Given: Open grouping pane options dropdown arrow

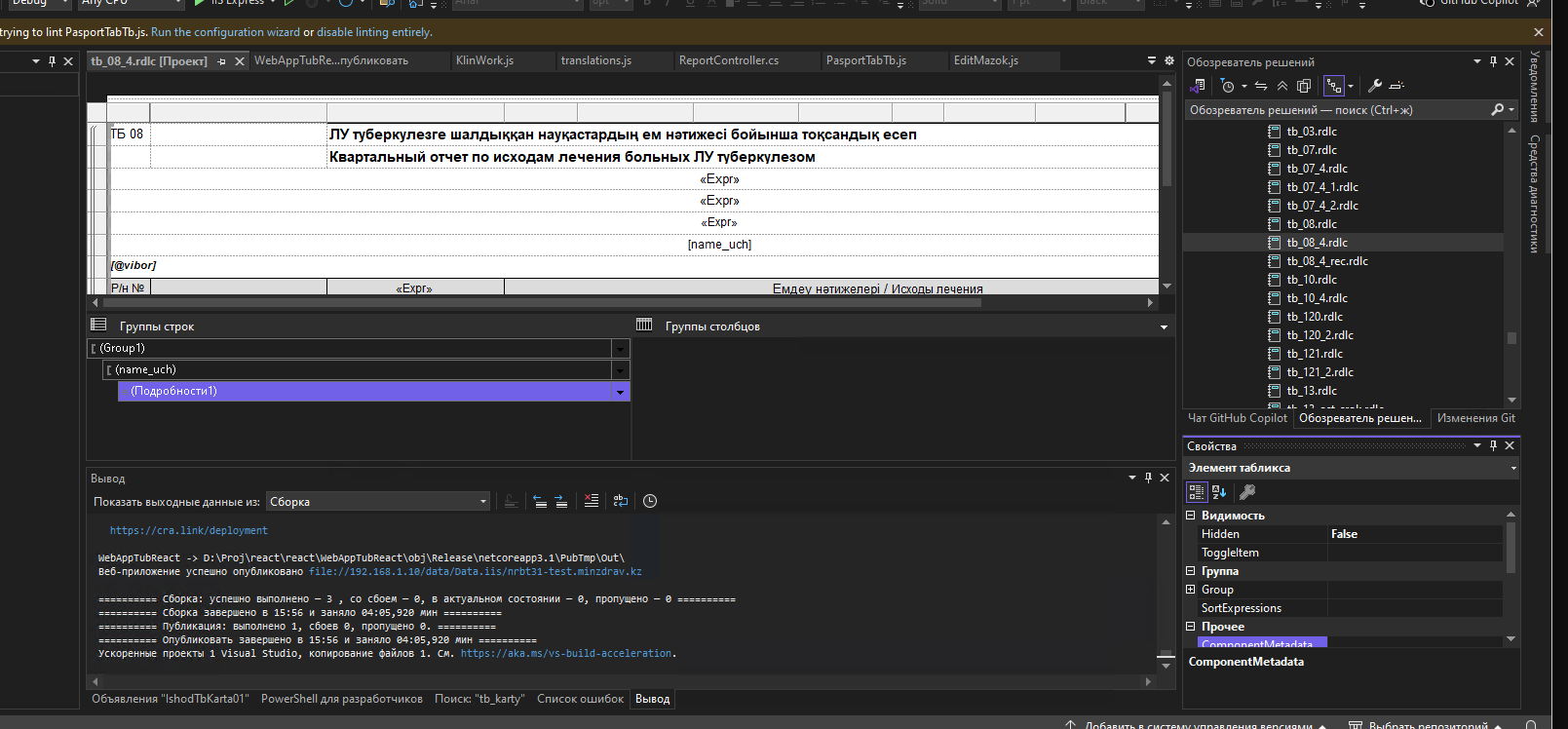Looking at the screenshot, I should coord(1164,326).
